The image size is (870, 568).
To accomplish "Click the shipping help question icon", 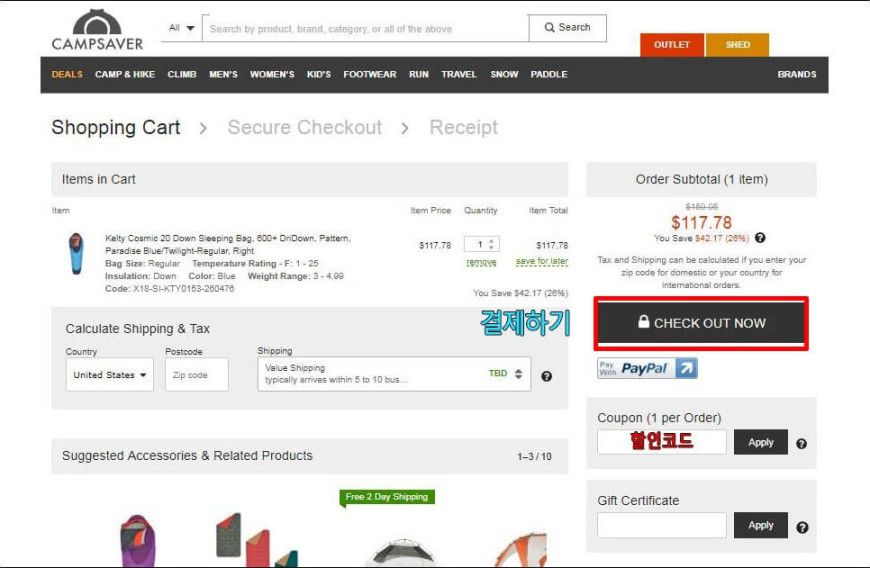I will [x=547, y=376].
